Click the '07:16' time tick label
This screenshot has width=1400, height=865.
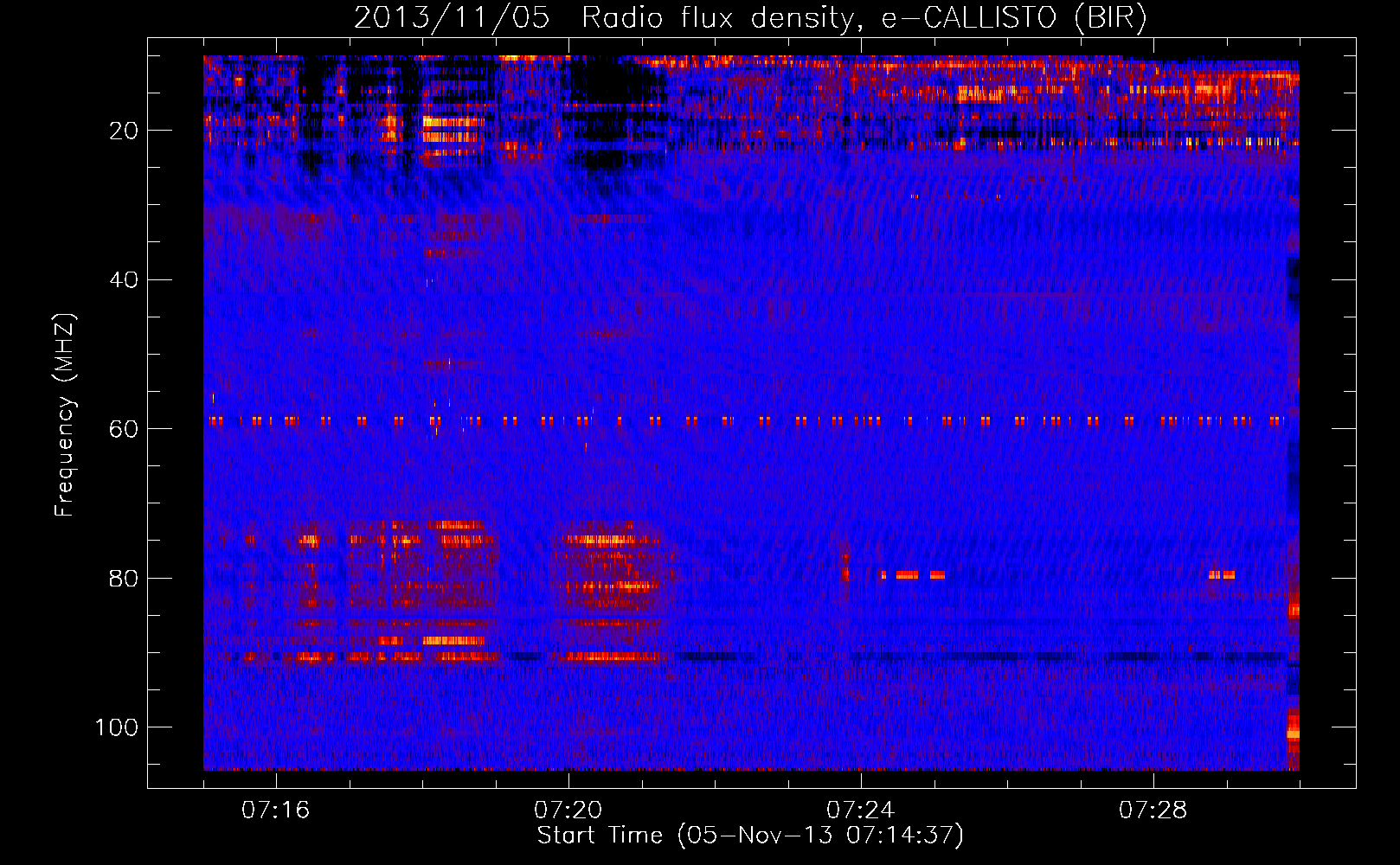275,811
